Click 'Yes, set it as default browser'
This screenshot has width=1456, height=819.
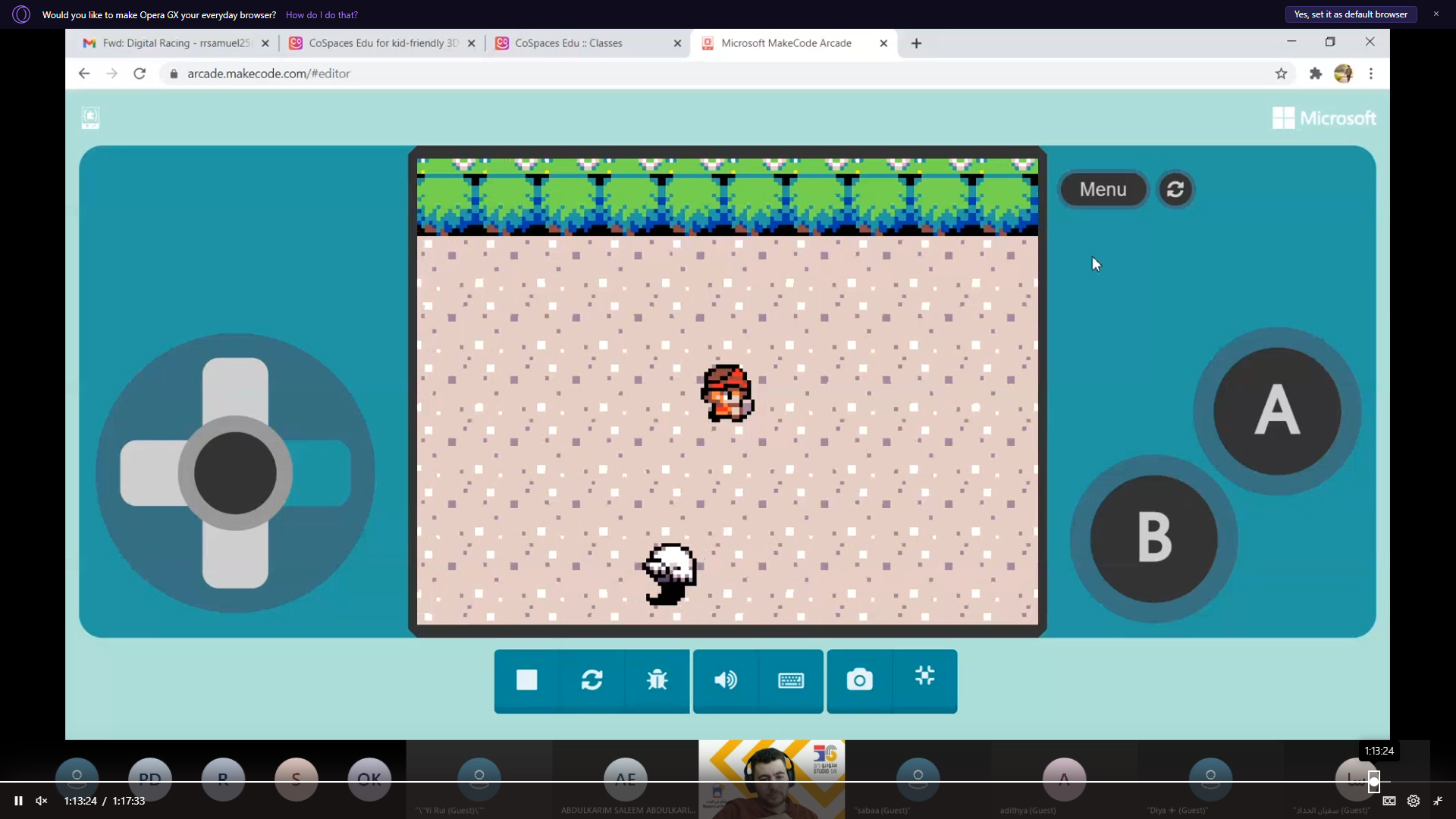coord(1351,14)
